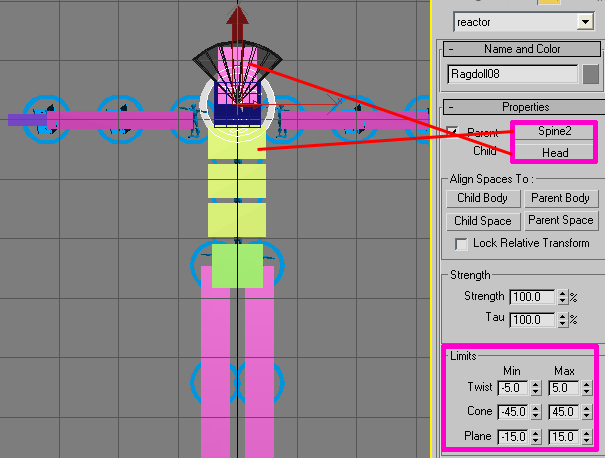
Task: Toggle the Parent checkbox
Action: 453,132
